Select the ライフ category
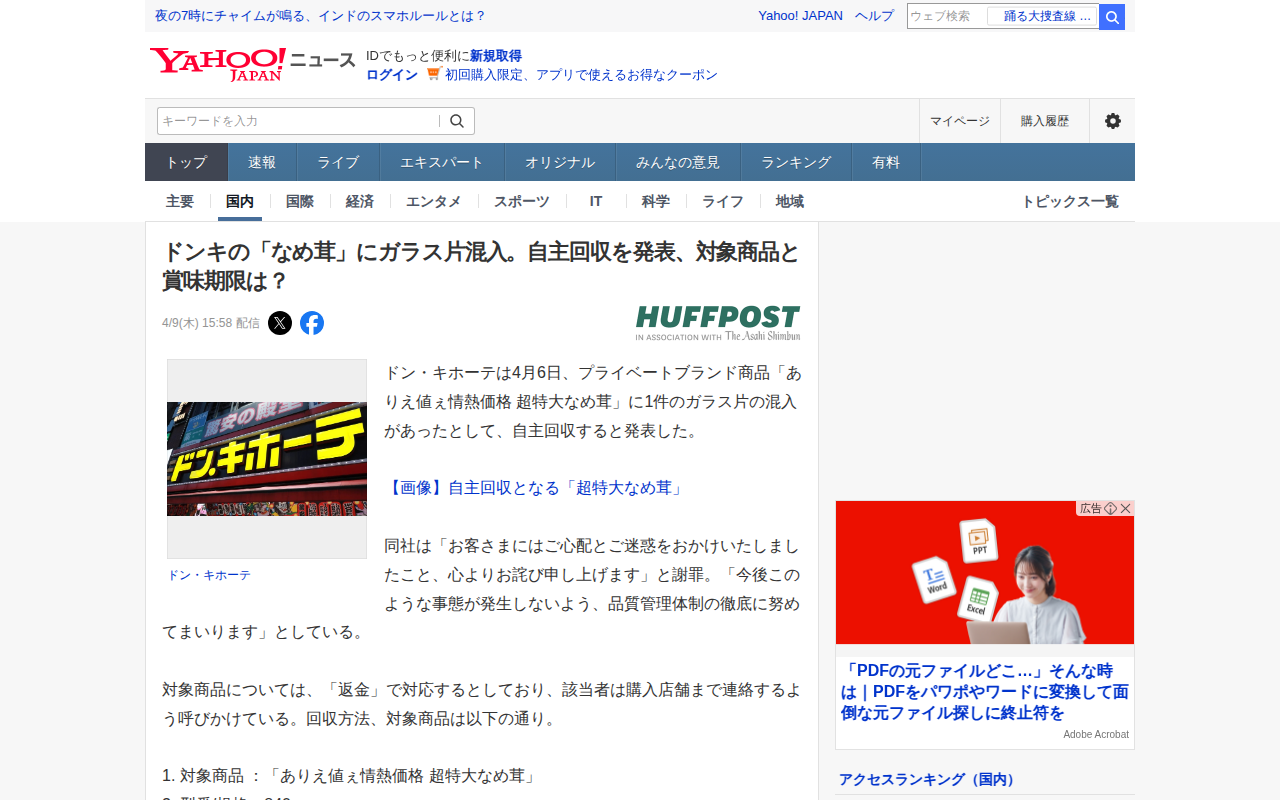 [723, 201]
